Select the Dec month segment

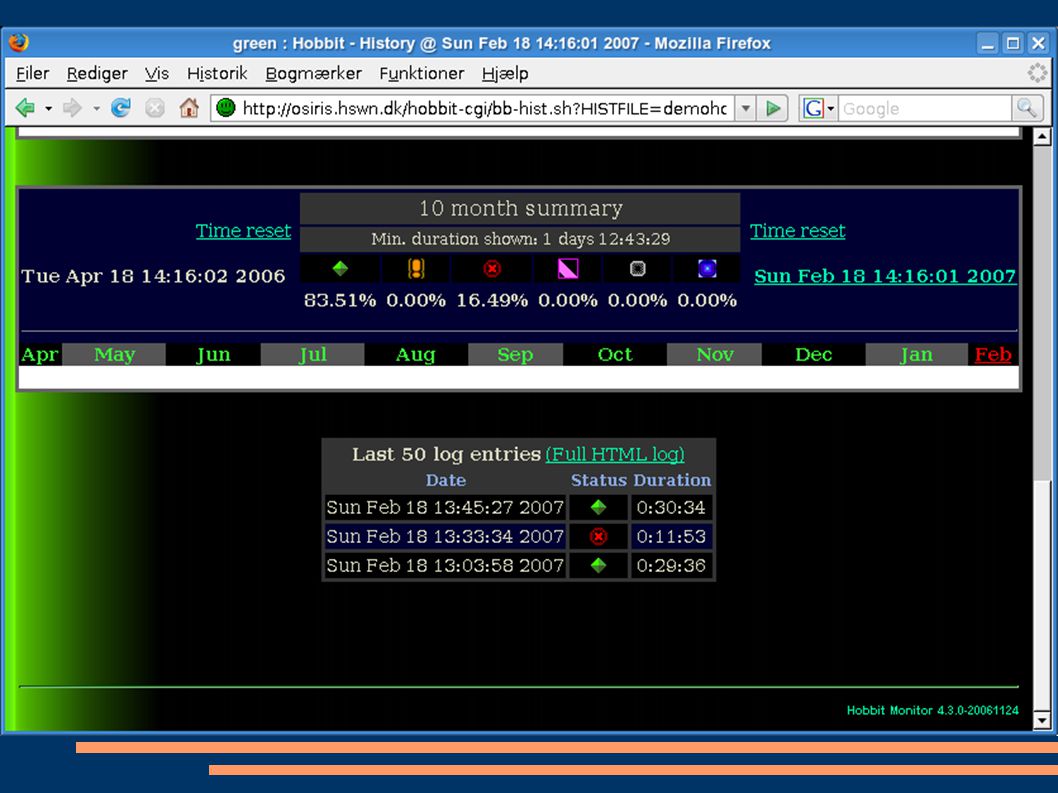813,354
